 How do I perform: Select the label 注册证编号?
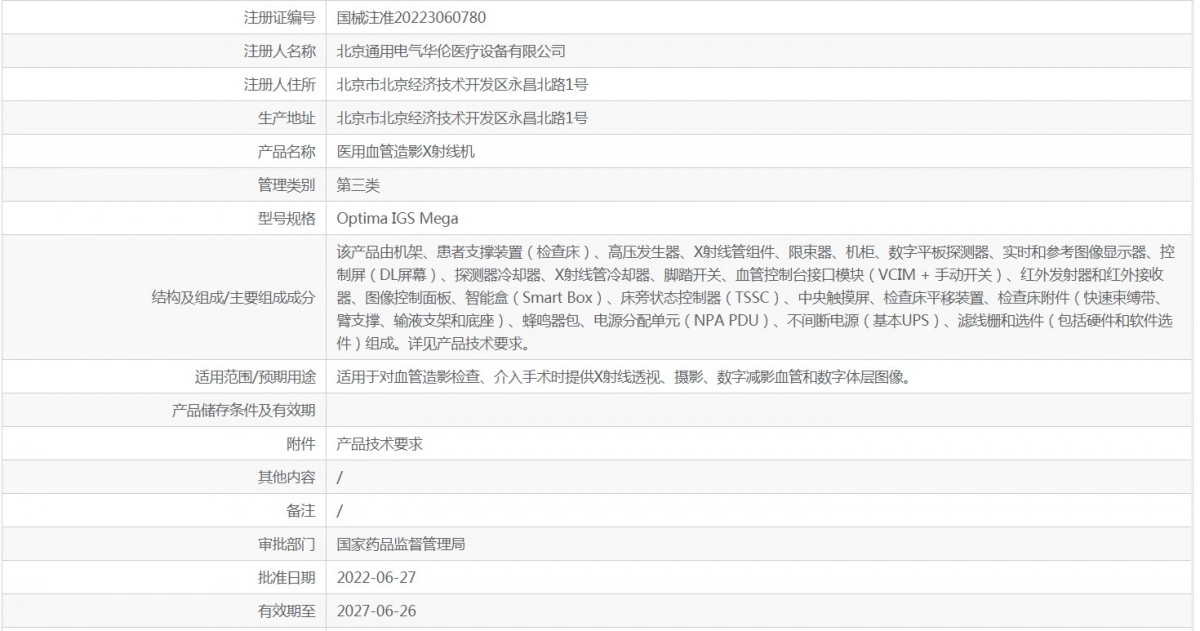pyautogui.click(x=279, y=17)
